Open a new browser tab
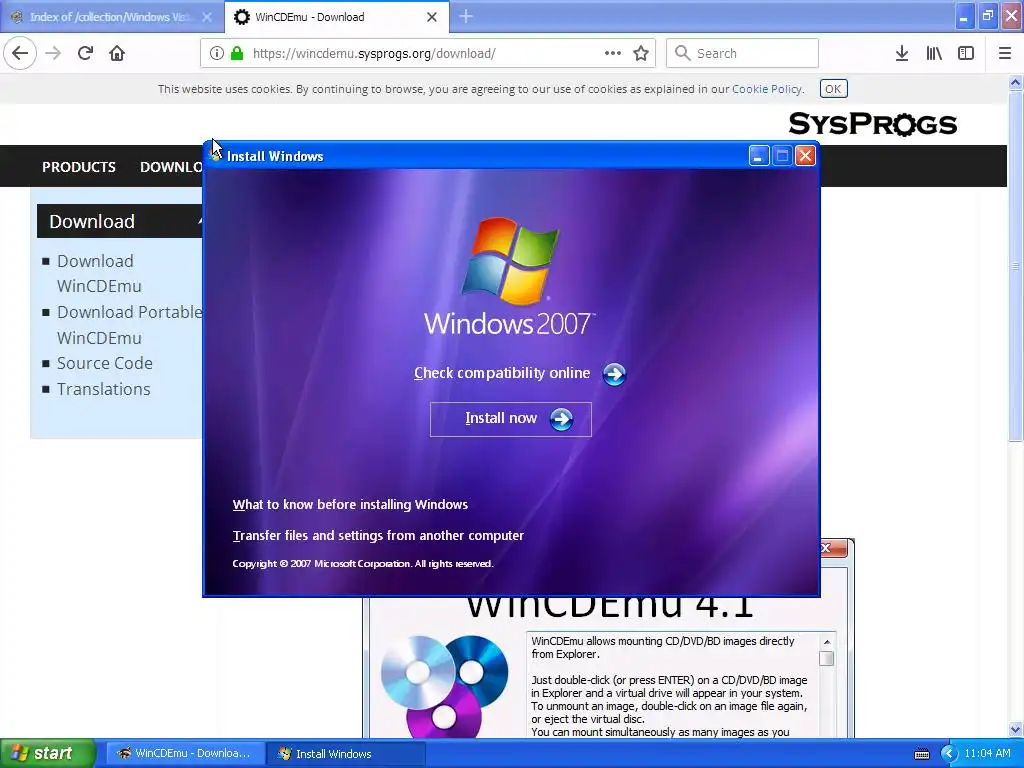The image size is (1024, 768). pos(466,16)
